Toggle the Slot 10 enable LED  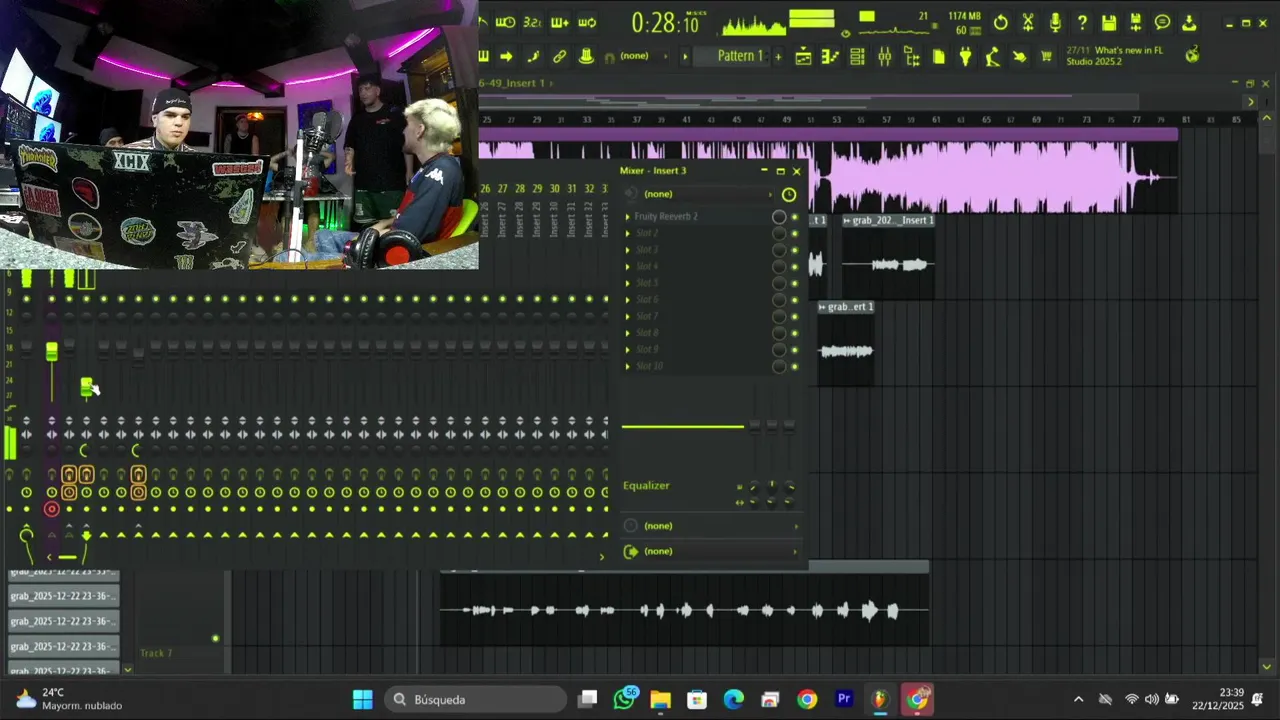[795, 366]
